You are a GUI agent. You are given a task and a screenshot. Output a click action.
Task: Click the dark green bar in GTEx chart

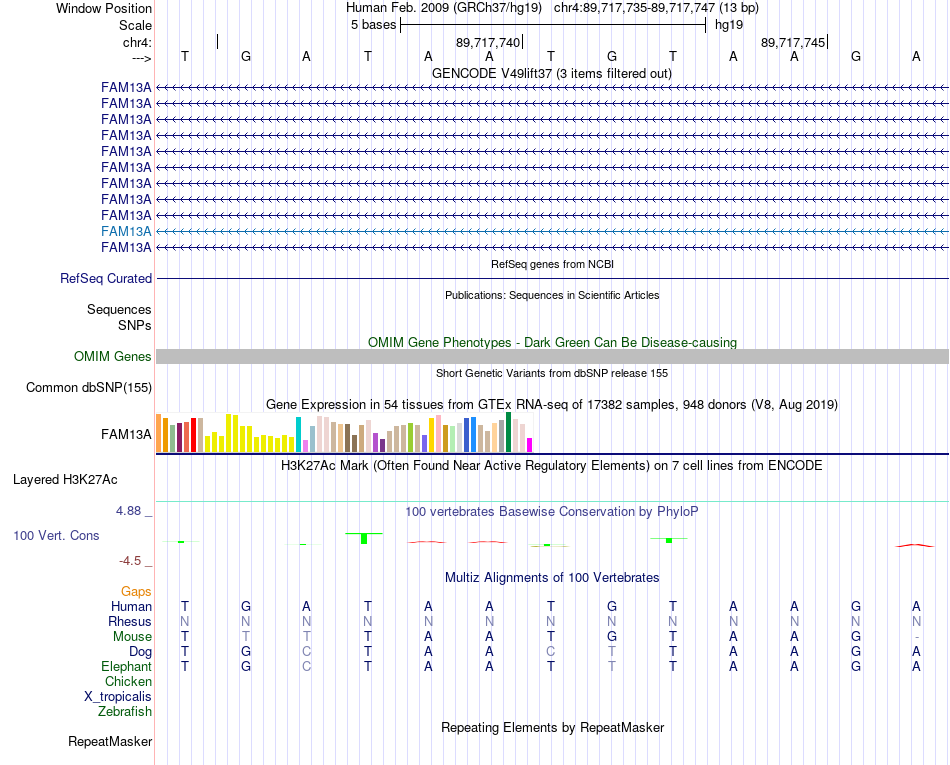tap(509, 432)
